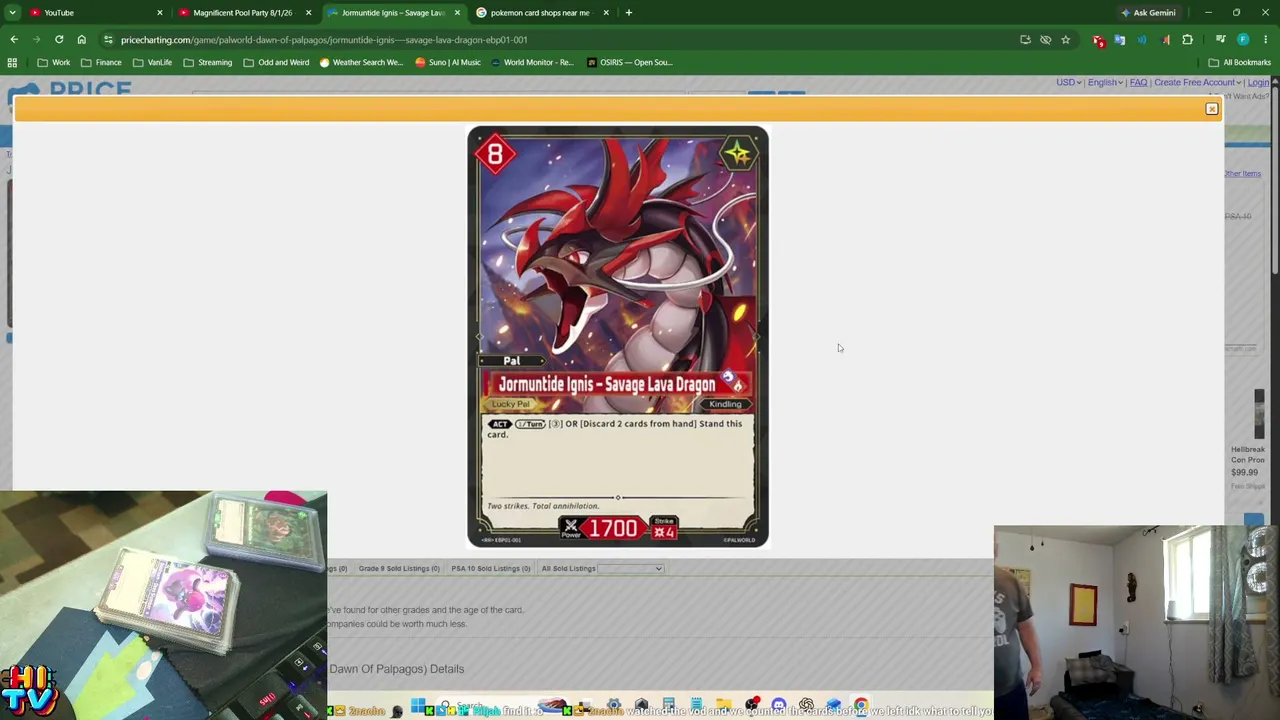
Task: Select the Grade 9 Sold Listings tab
Action: pos(399,569)
